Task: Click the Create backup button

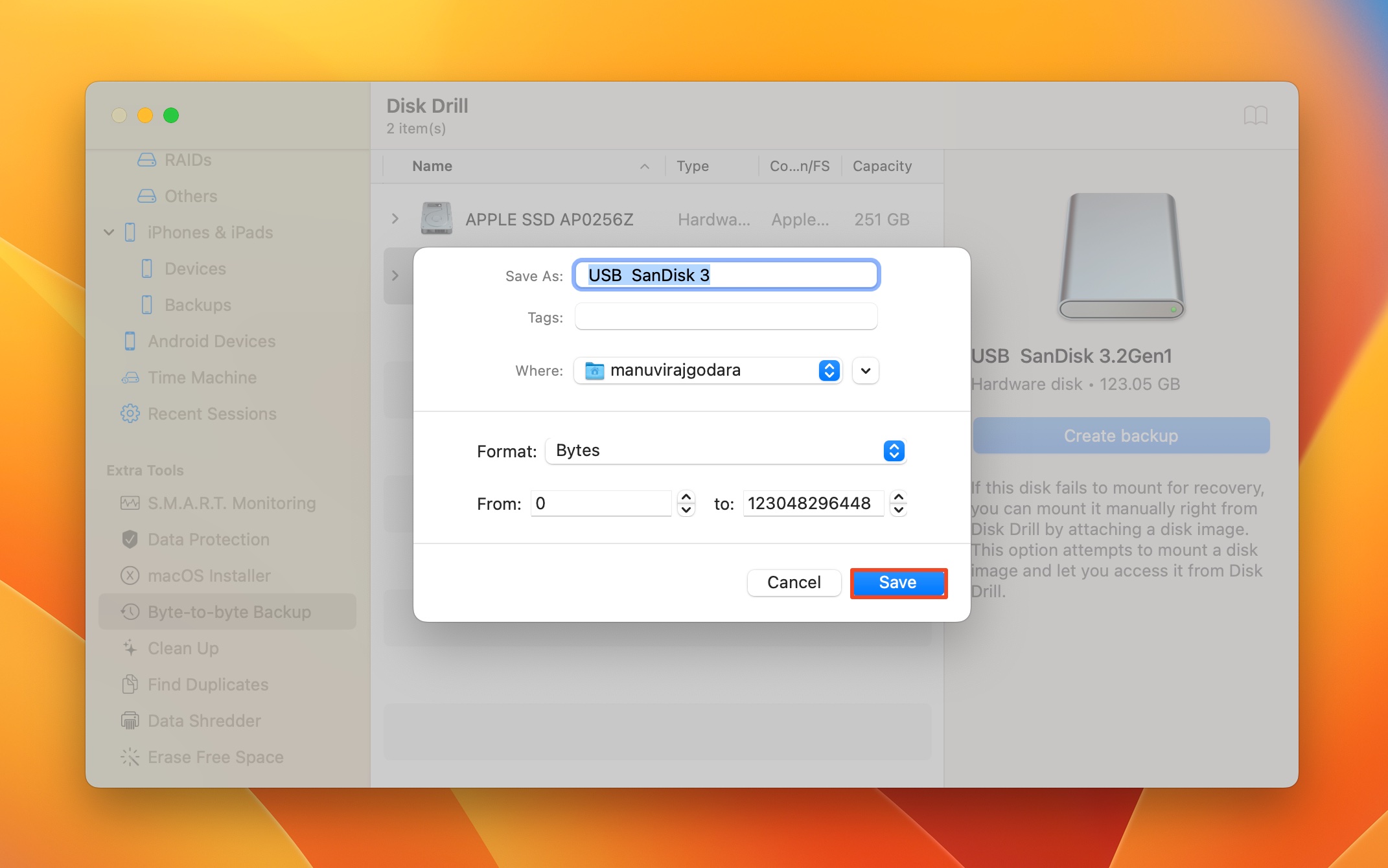Action: 1121,436
